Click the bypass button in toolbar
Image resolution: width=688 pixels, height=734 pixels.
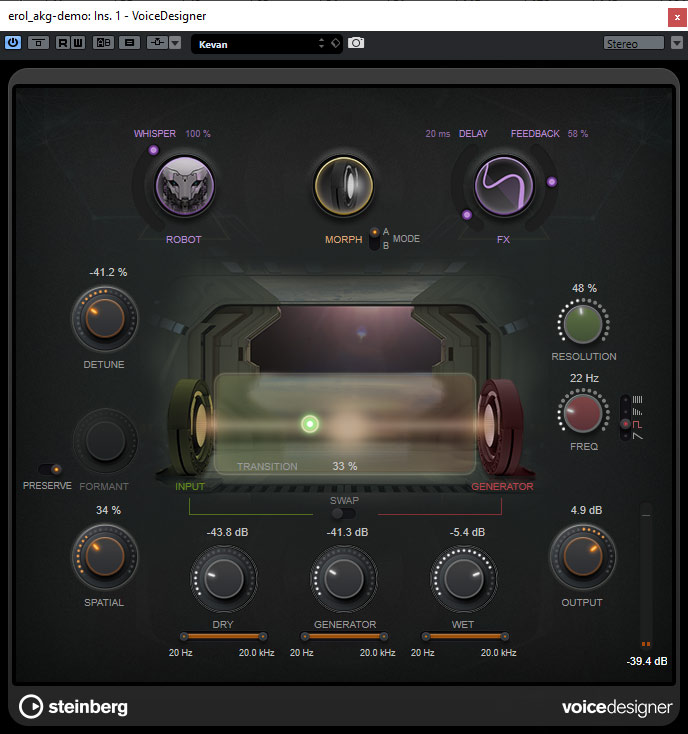click(x=38, y=43)
